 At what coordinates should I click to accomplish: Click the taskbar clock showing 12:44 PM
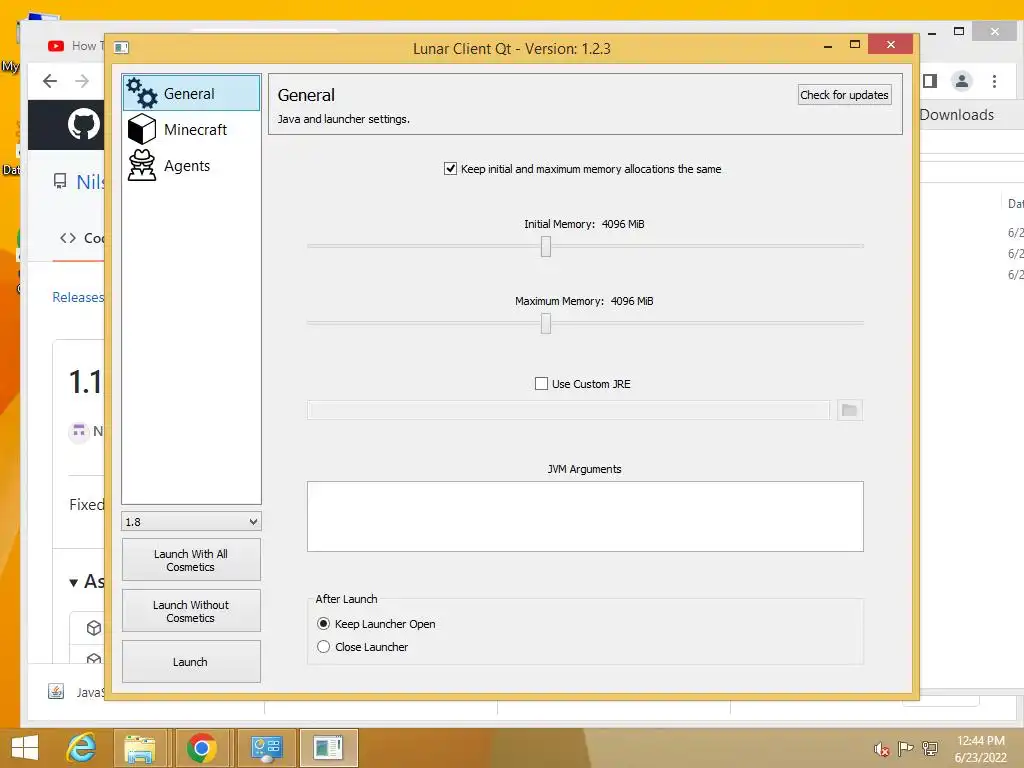point(980,741)
